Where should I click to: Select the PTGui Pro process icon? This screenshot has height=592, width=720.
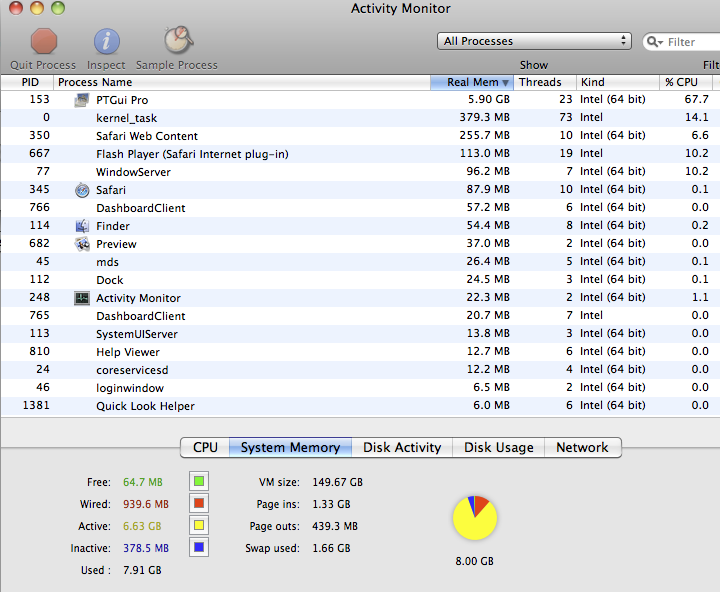pyautogui.click(x=82, y=100)
